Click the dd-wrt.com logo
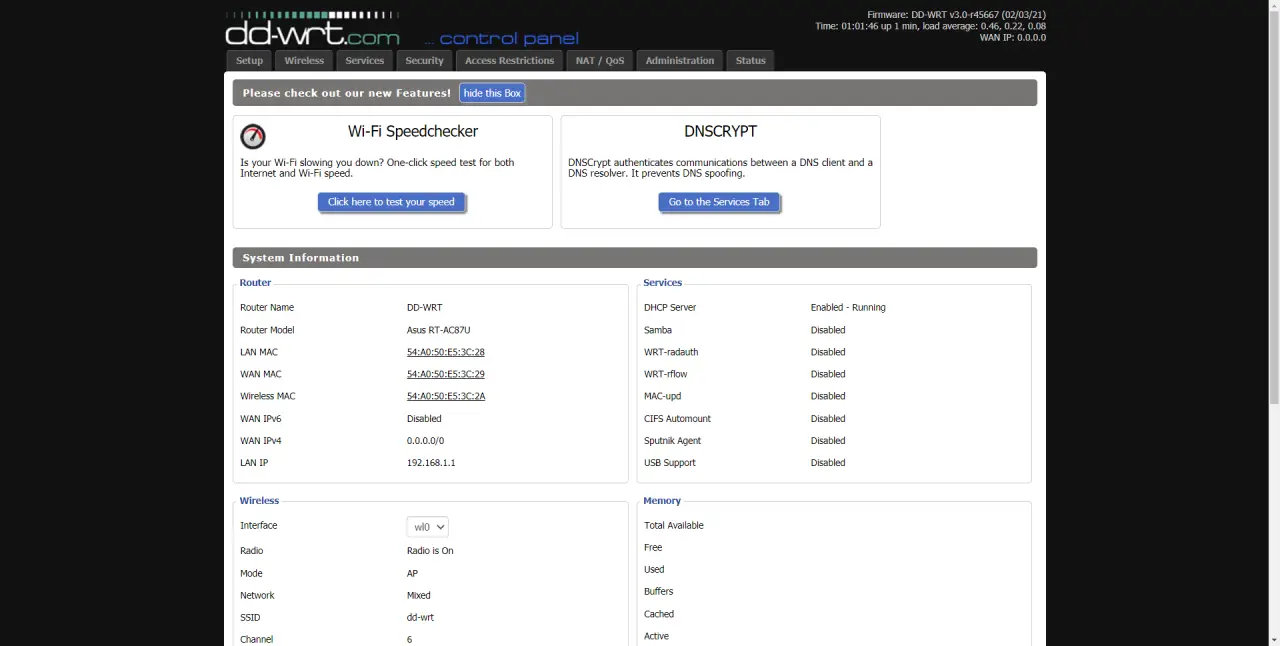Viewport: 1280px width, 646px height. coord(312,32)
